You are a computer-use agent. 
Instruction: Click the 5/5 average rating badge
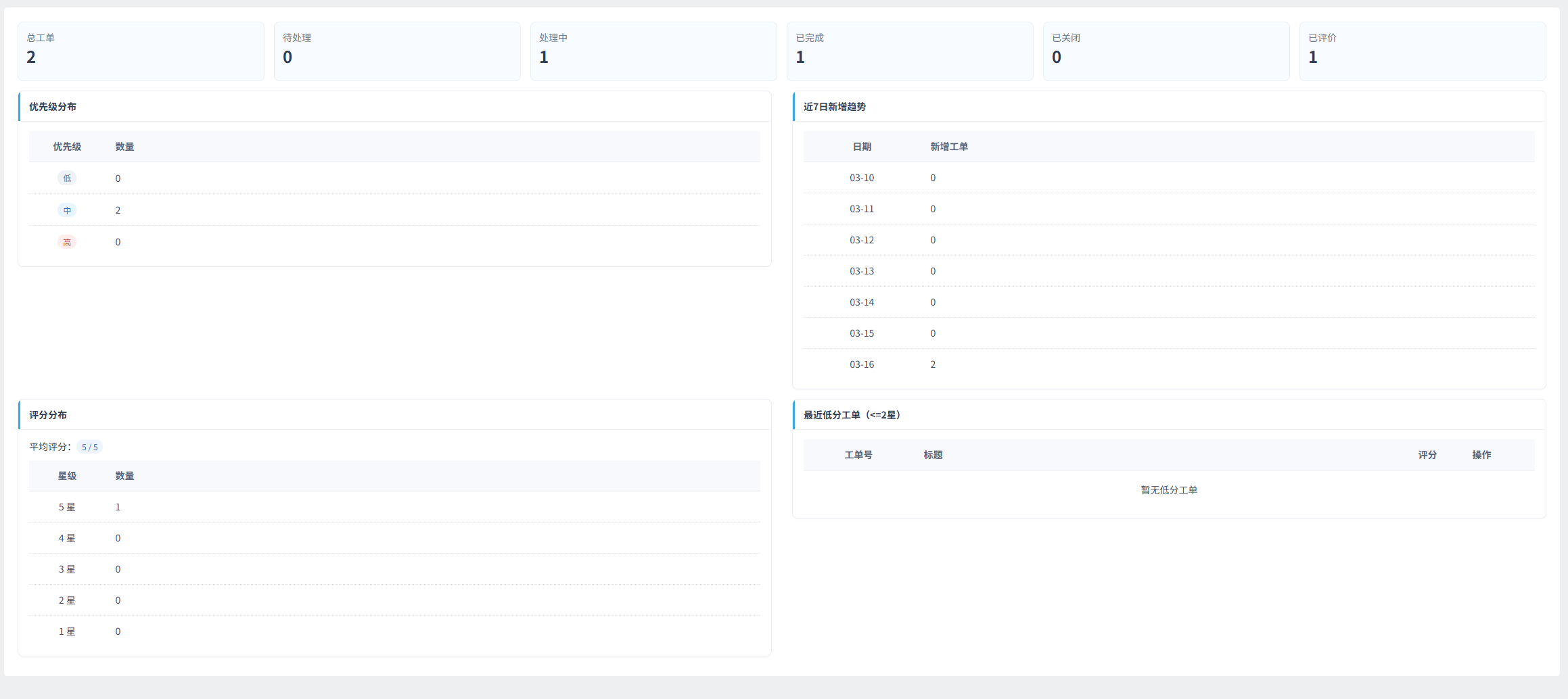[89, 447]
